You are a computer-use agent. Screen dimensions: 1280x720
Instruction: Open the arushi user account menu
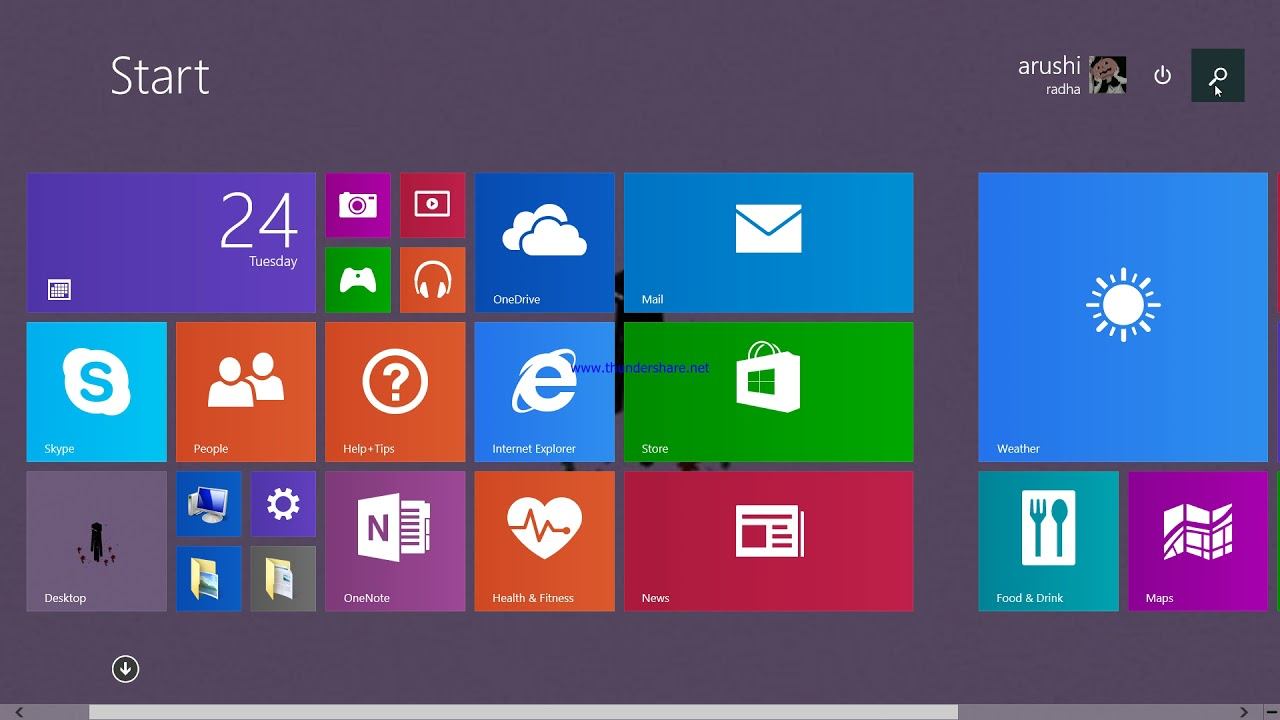click(1072, 75)
